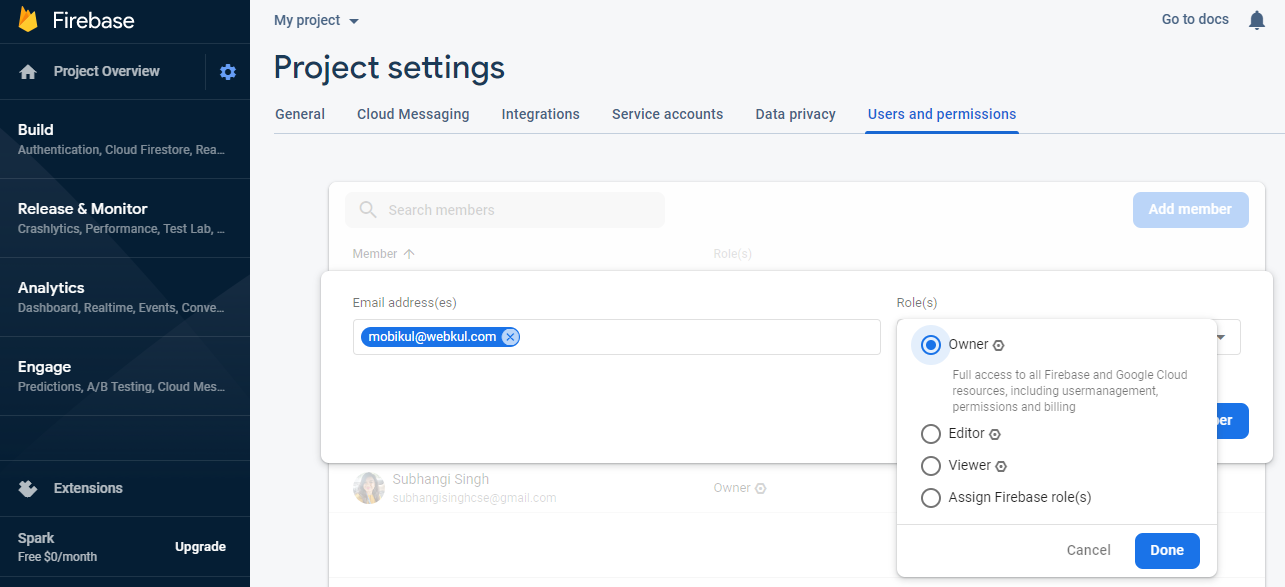
Task: Click the Member column sort arrow
Action: (x=408, y=254)
